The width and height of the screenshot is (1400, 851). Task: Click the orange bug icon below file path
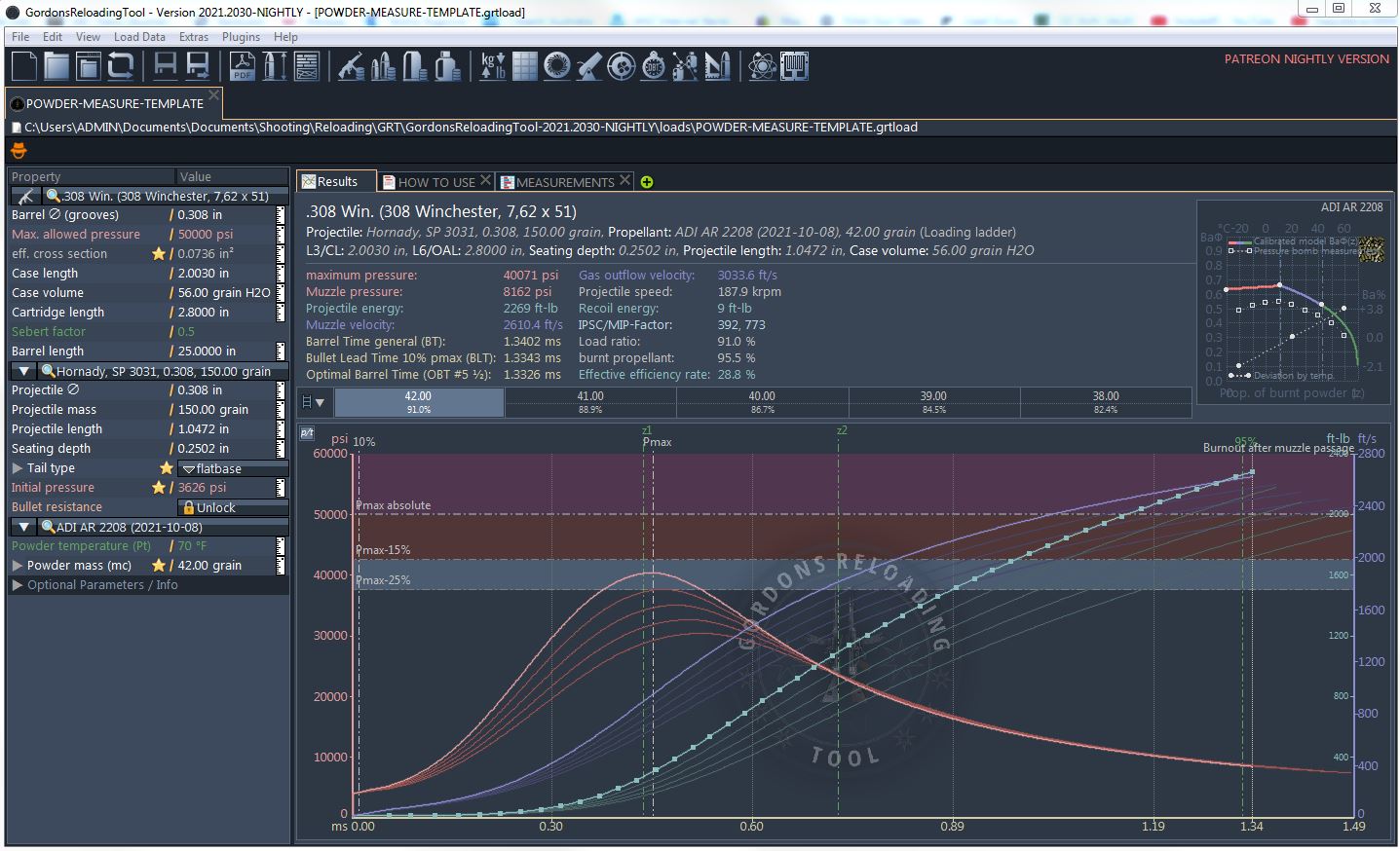click(x=19, y=150)
